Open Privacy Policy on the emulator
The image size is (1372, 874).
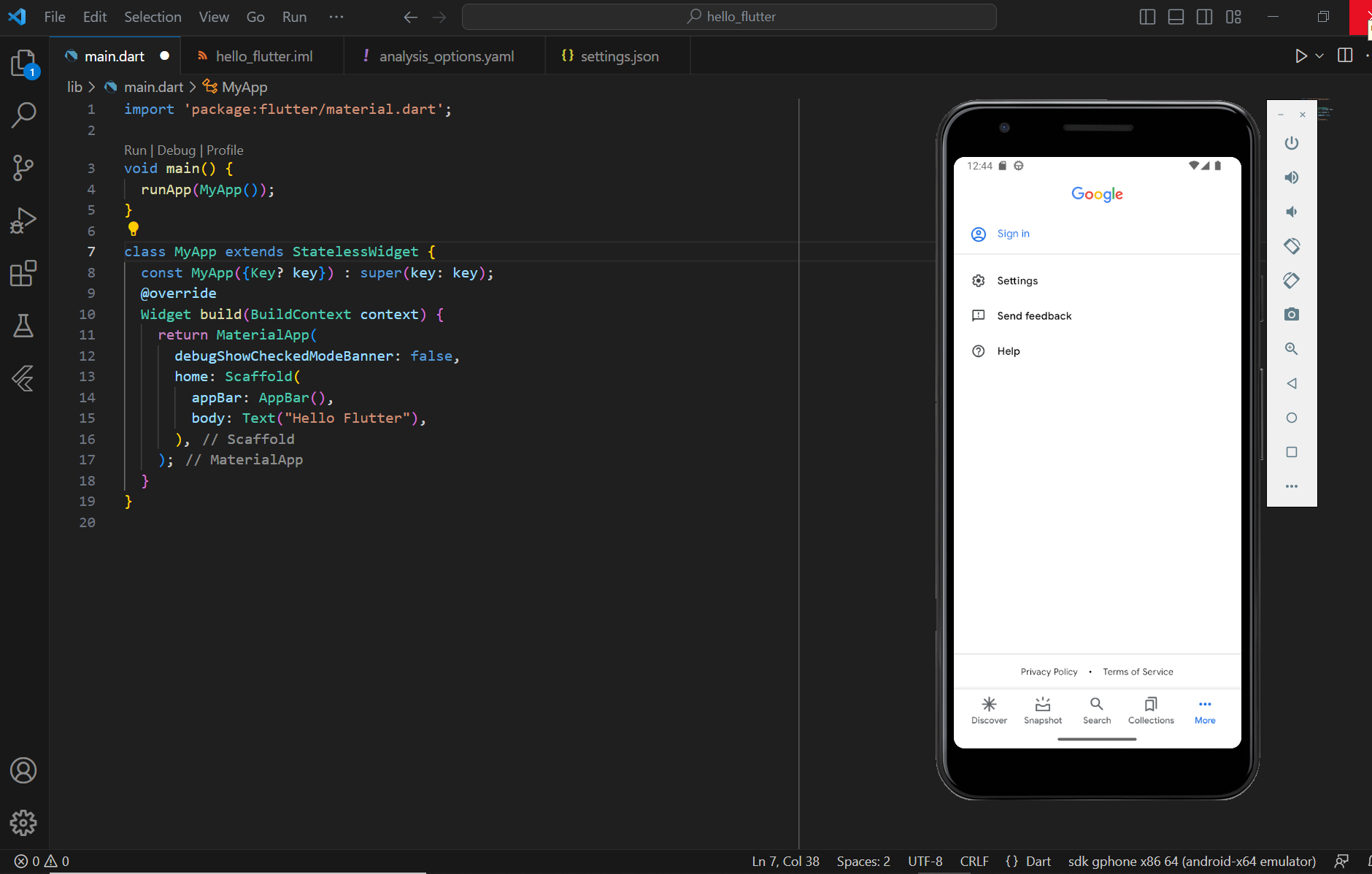click(1049, 672)
